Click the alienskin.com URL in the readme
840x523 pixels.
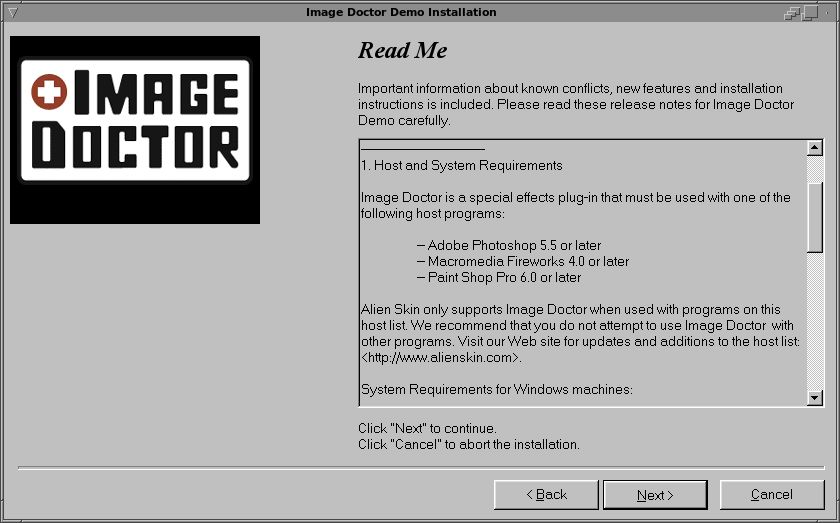pyautogui.click(x=440, y=357)
